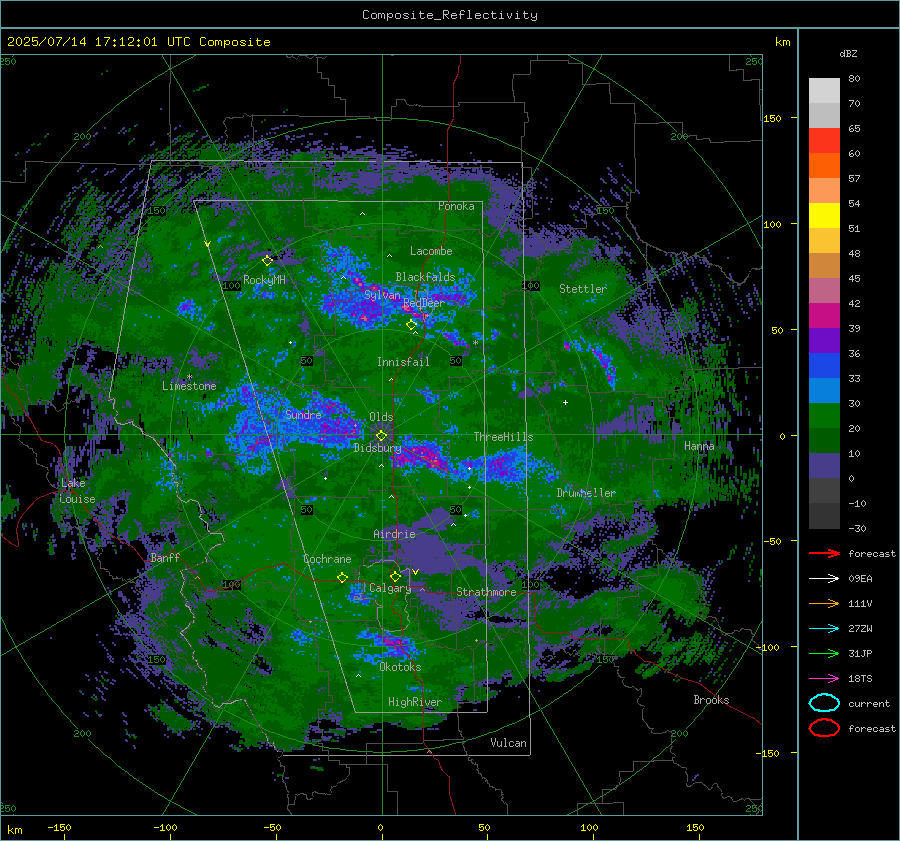
Task: Click the yellow diamond marker above Calgary
Action: [x=395, y=576]
